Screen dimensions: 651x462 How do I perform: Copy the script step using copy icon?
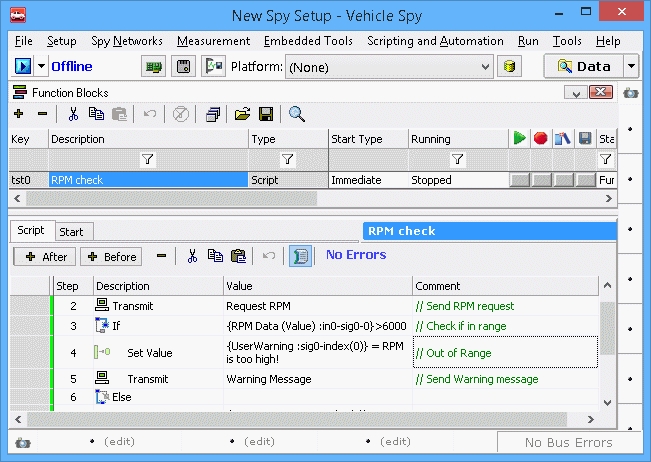coord(215,256)
